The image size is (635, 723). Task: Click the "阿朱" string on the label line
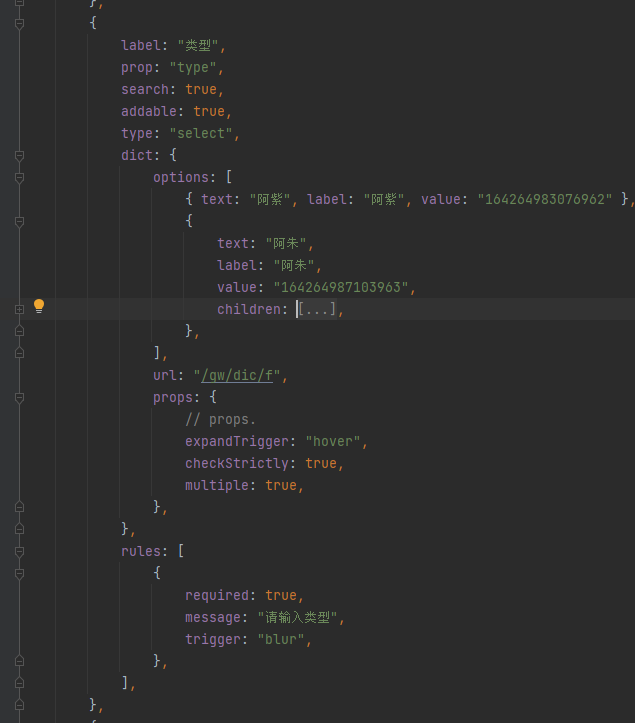pyautogui.click(x=294, y=266)
